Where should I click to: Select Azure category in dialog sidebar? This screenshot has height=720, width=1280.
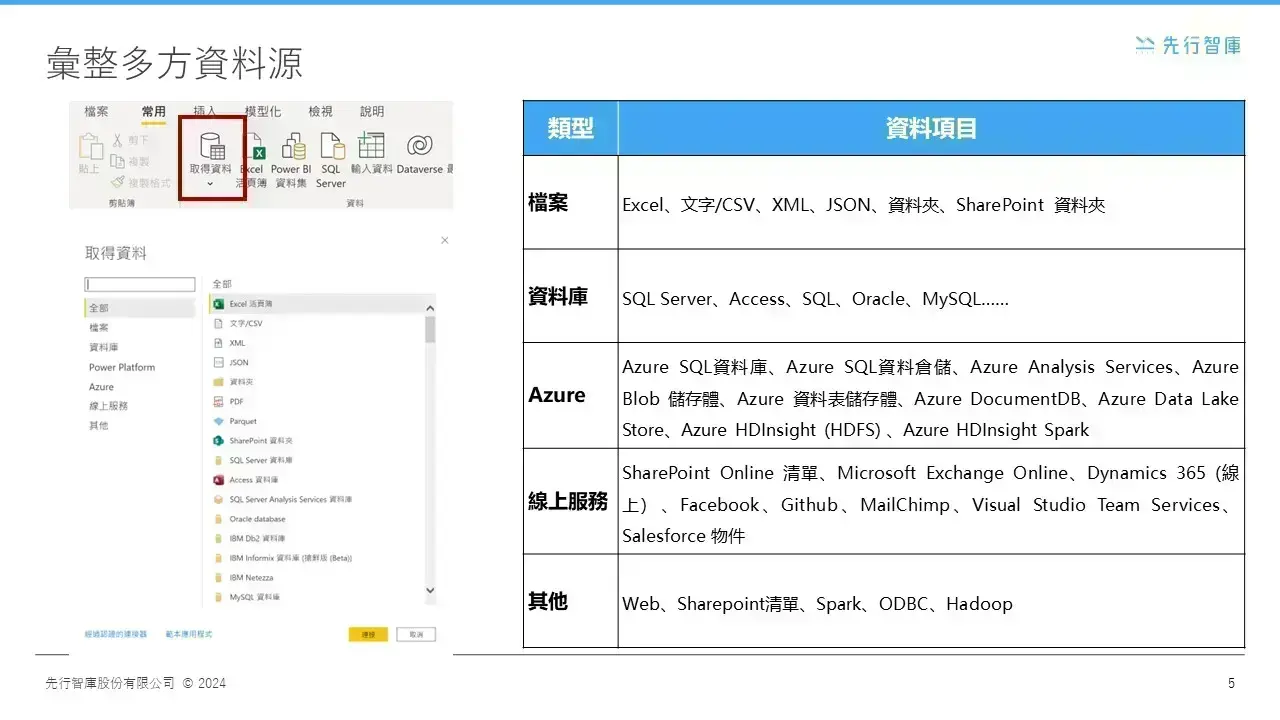[x=101, y=387]
